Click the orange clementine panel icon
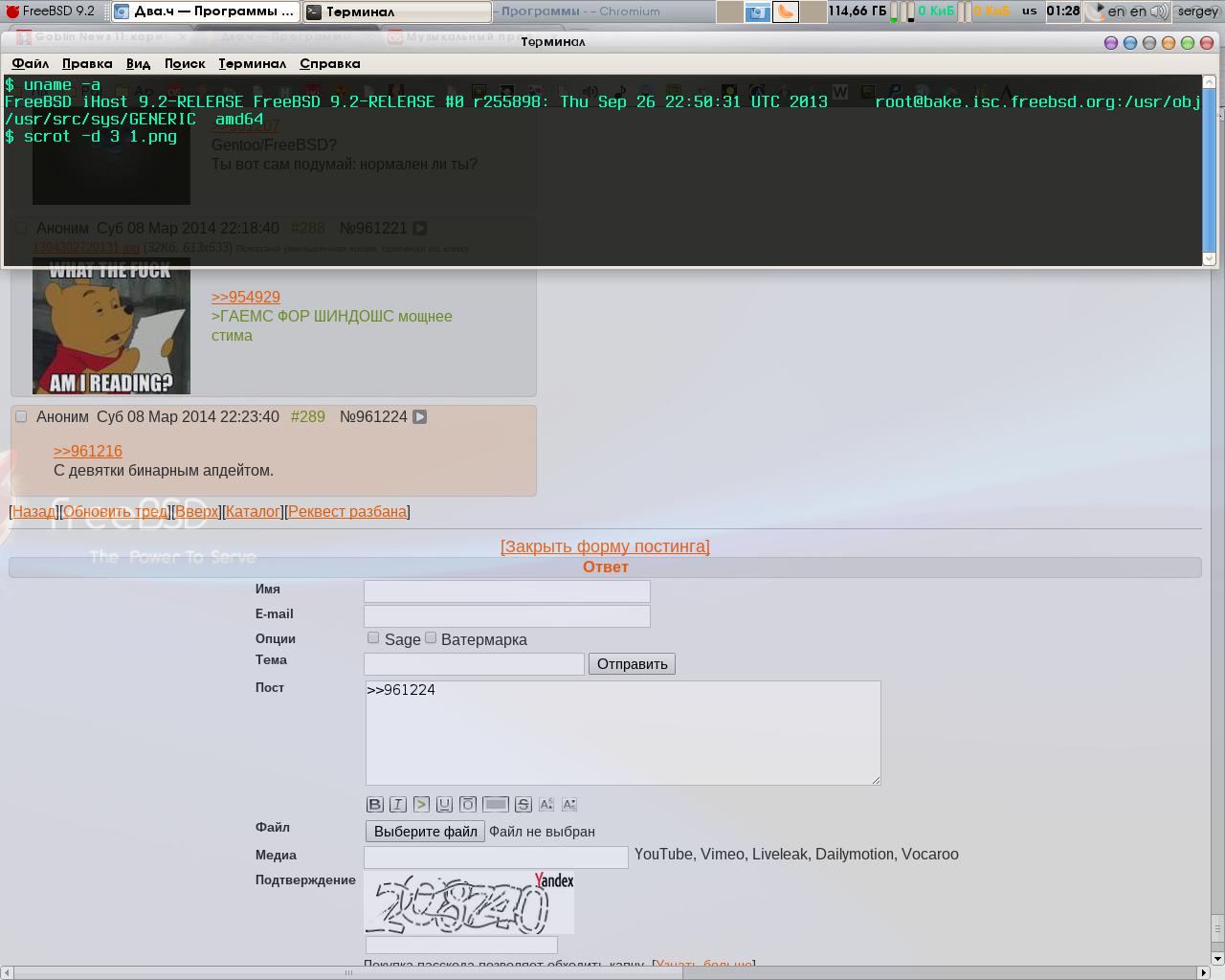This screenshot has width=1225, height=980. [x=785, y=11]
